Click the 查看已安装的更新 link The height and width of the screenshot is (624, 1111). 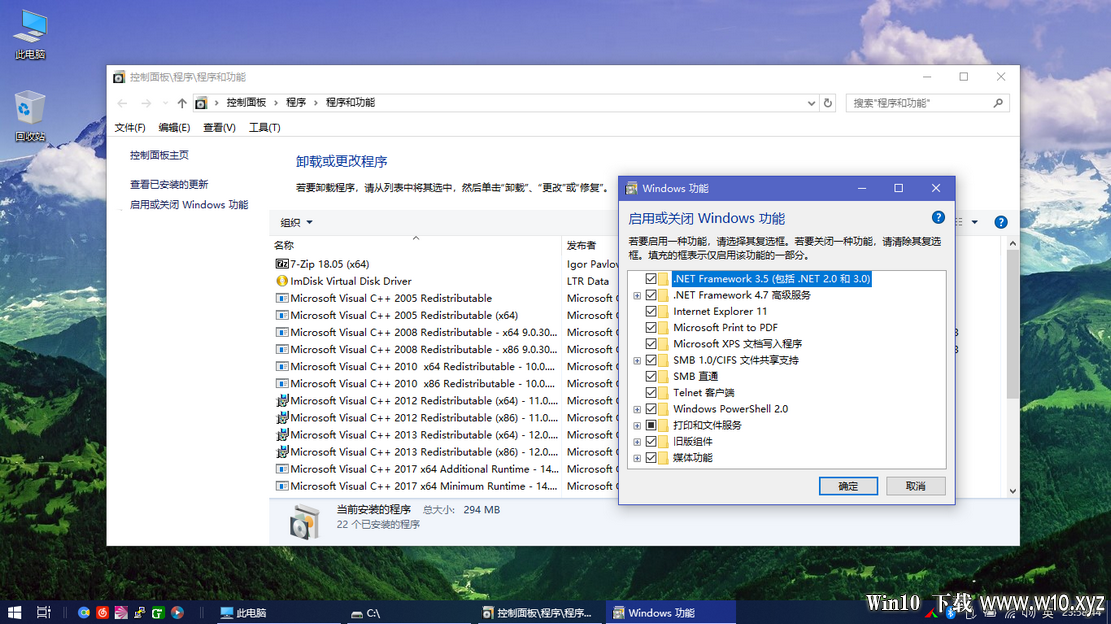coord(169,184)
